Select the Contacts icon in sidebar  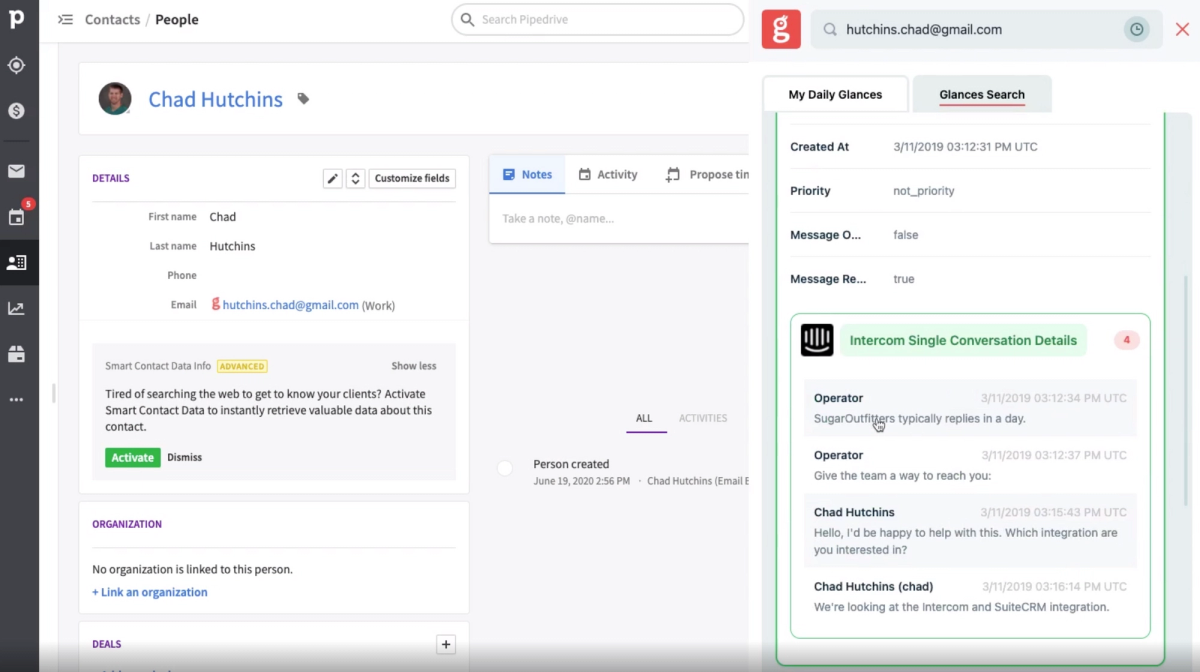pos(16,263)
